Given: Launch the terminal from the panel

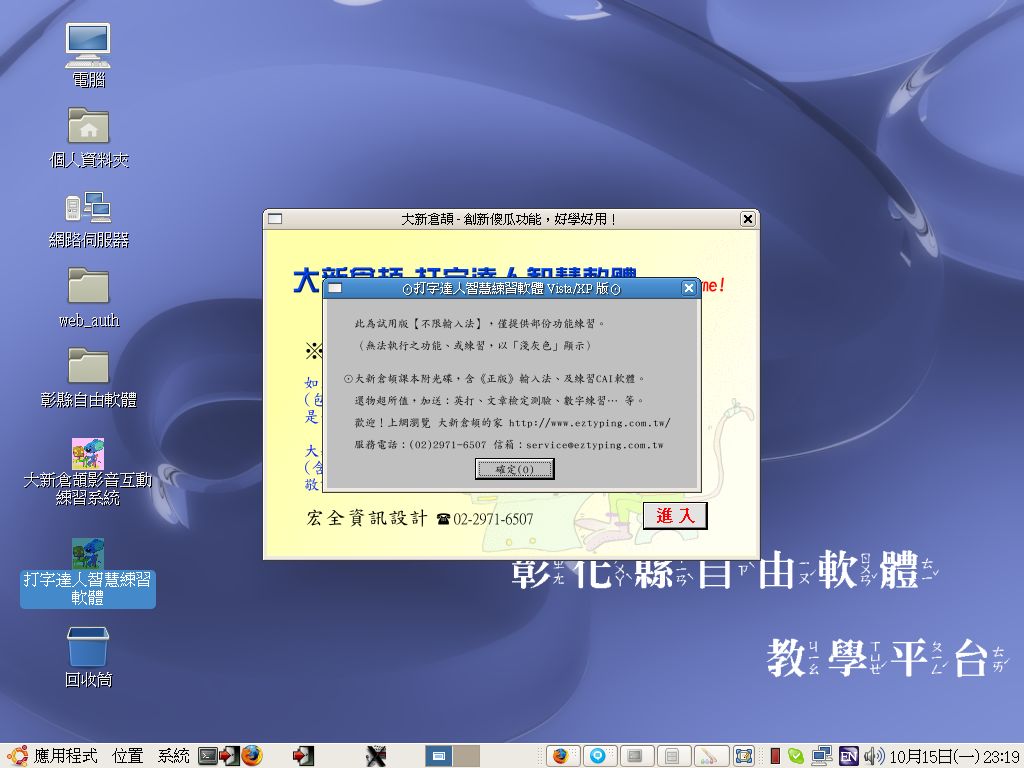Looking at the screenshot, I should pos(208,756).
